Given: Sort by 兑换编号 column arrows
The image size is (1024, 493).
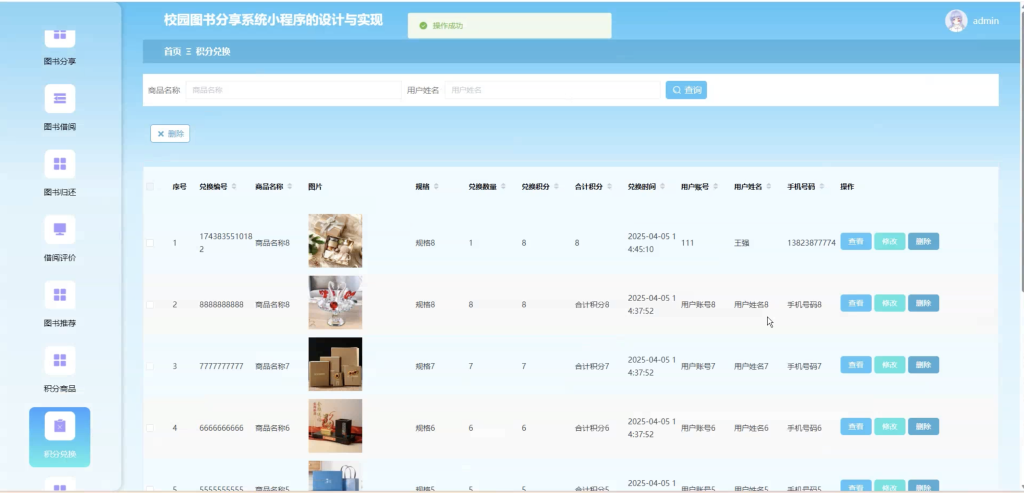Looking at the screenshot, I should (234, 187).
